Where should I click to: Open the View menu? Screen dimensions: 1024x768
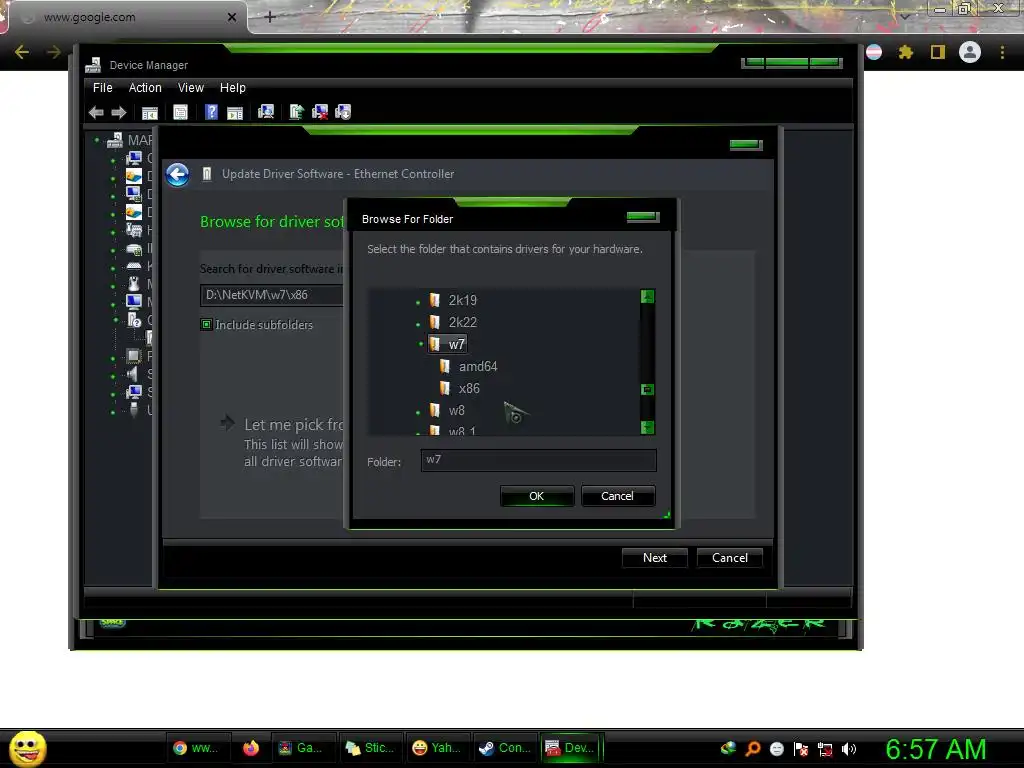pyautogui.click(x=191, y=88)
